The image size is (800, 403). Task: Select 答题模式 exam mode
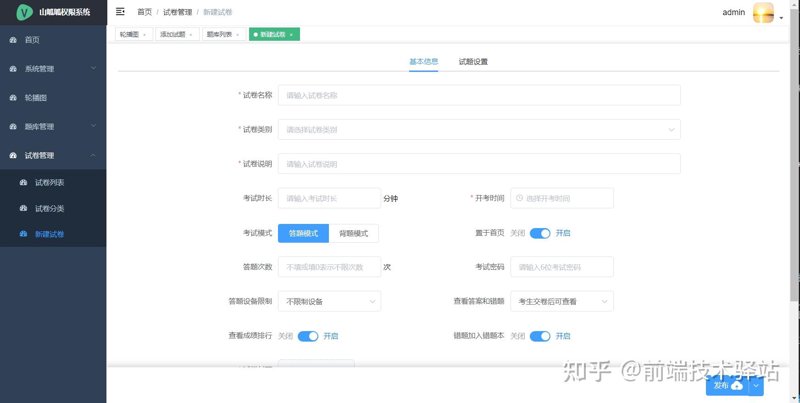303,233
